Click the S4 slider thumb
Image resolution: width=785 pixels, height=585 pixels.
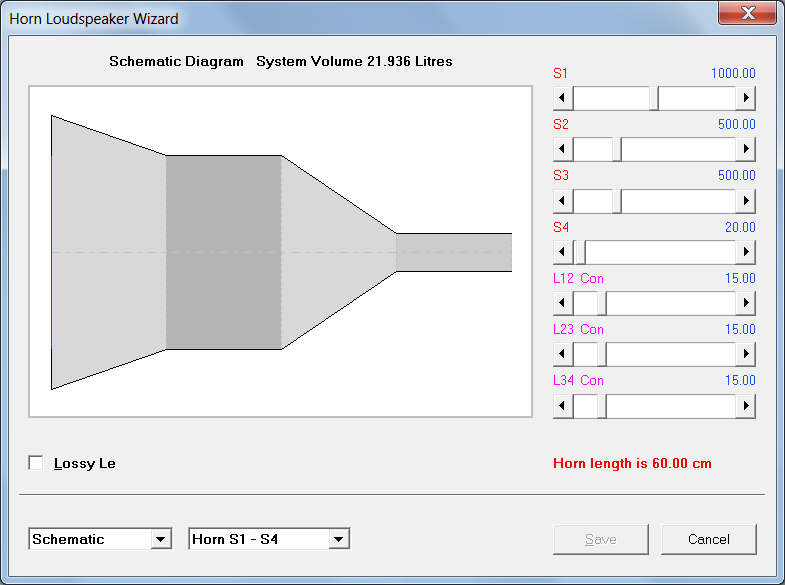(x=581, y=251)
